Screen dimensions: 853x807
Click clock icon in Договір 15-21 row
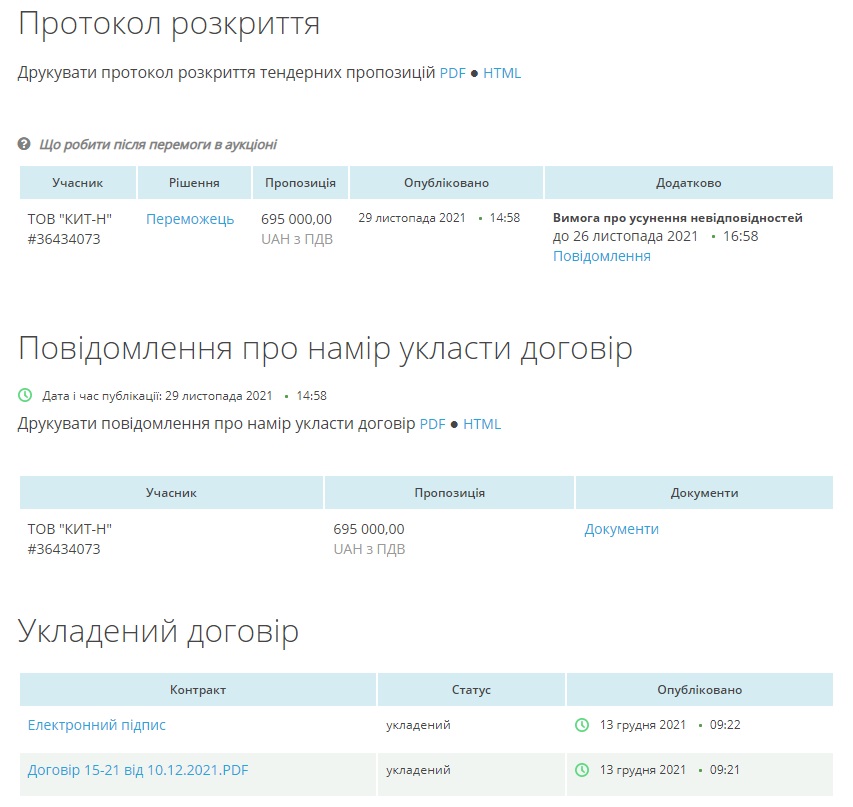tap(582, 770)
